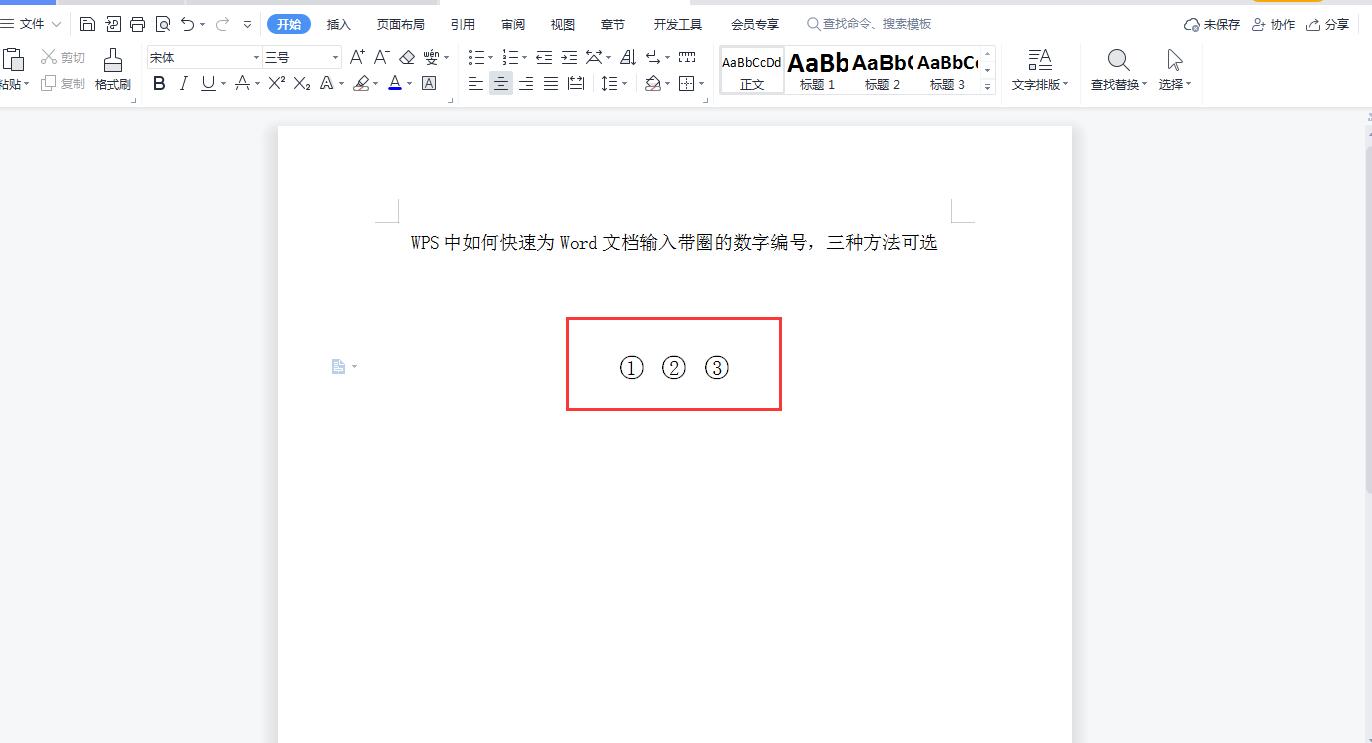
Task: Toggle strikethrough formatting
Action: pos(241,84)
